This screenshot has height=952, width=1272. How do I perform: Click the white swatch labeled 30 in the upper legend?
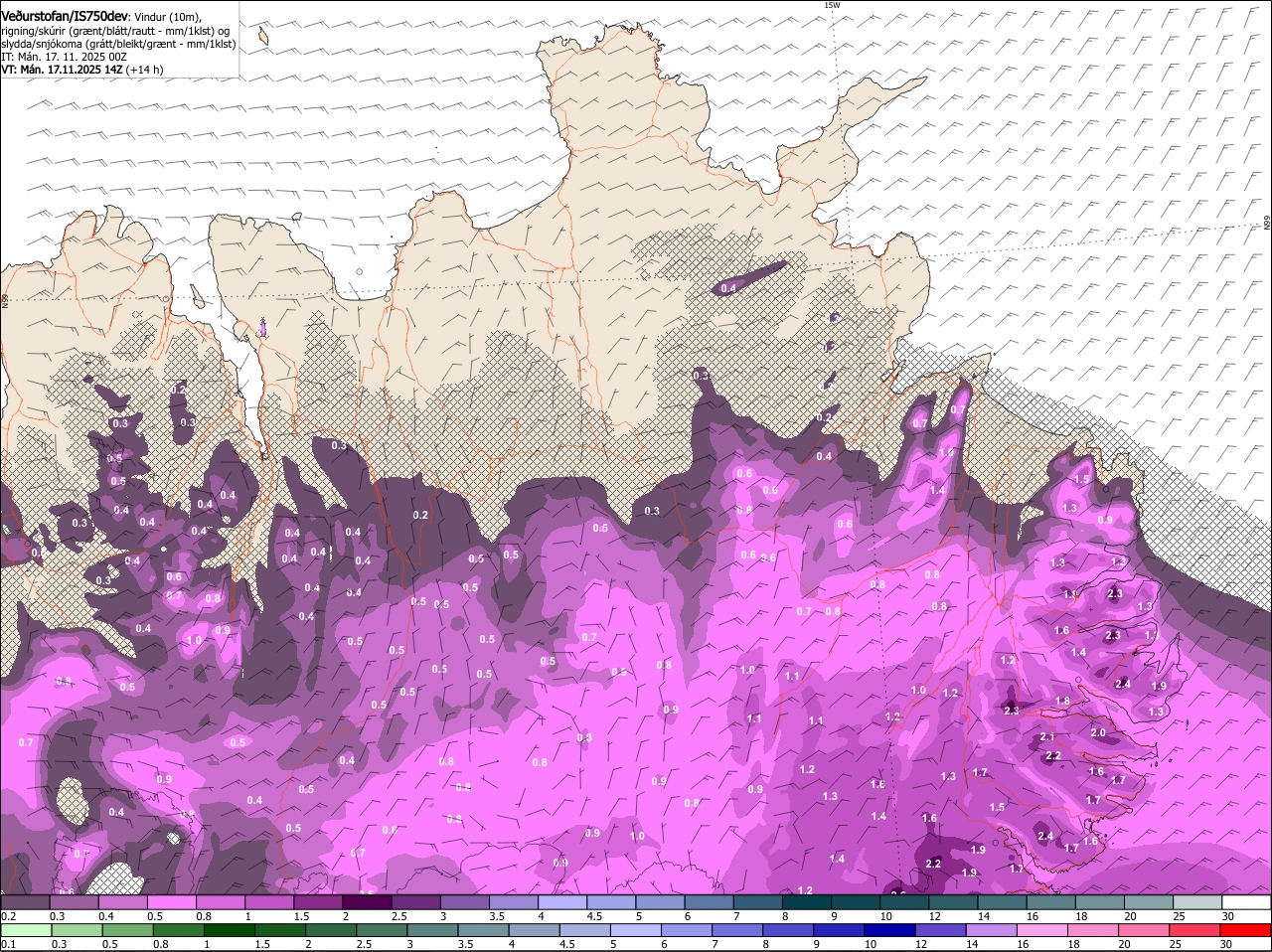[1247, 902]
